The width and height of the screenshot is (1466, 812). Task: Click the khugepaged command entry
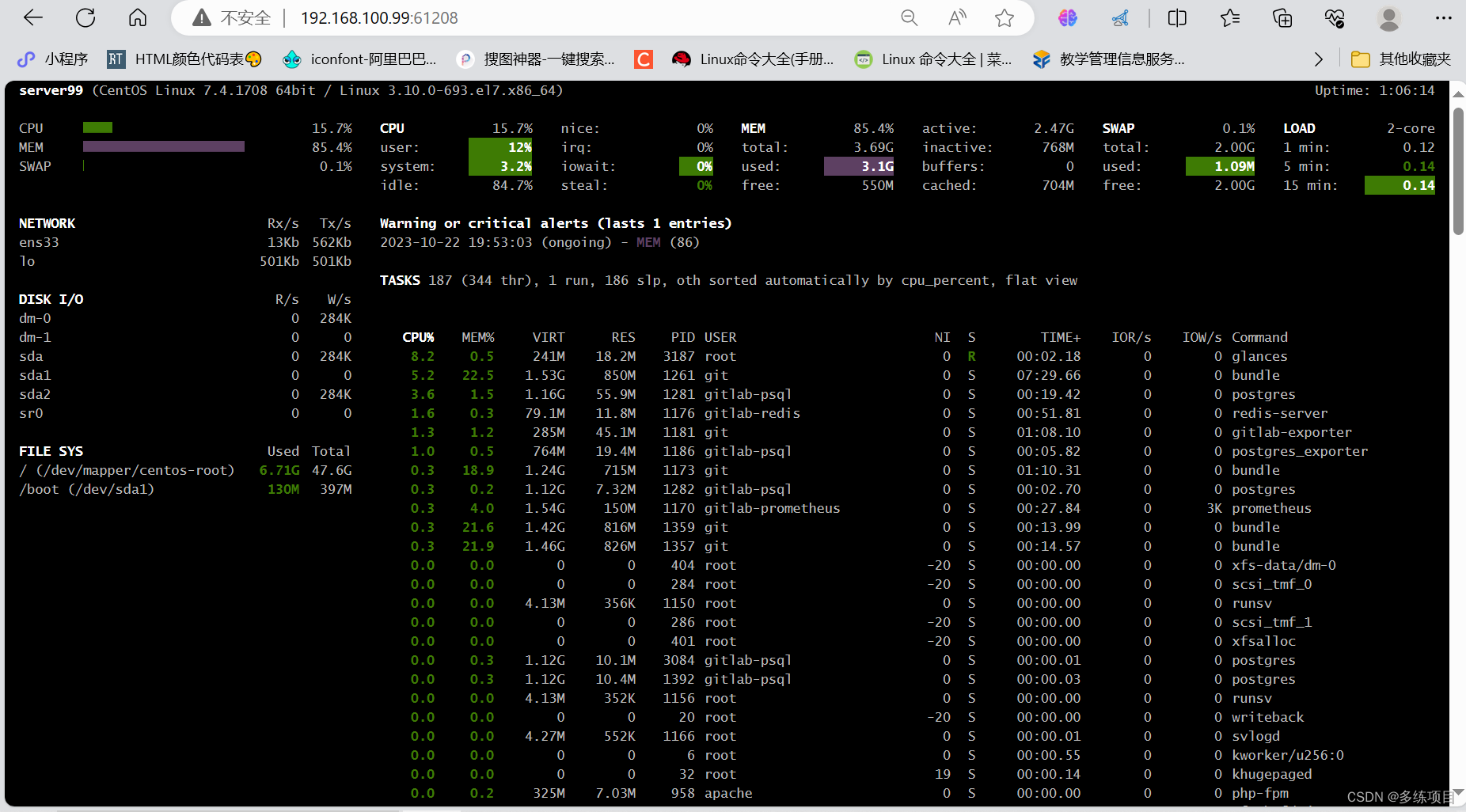[1272, 774]
